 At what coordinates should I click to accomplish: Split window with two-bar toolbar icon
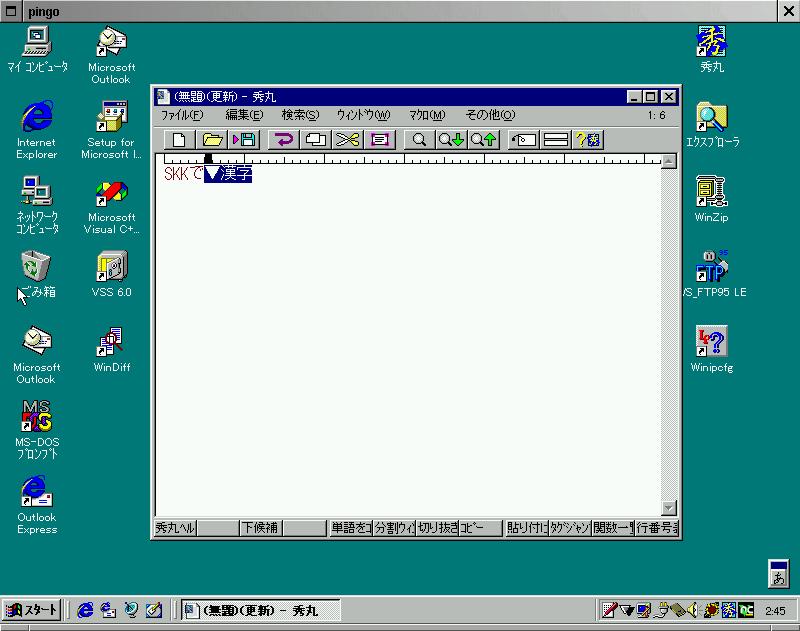(556, 139)
